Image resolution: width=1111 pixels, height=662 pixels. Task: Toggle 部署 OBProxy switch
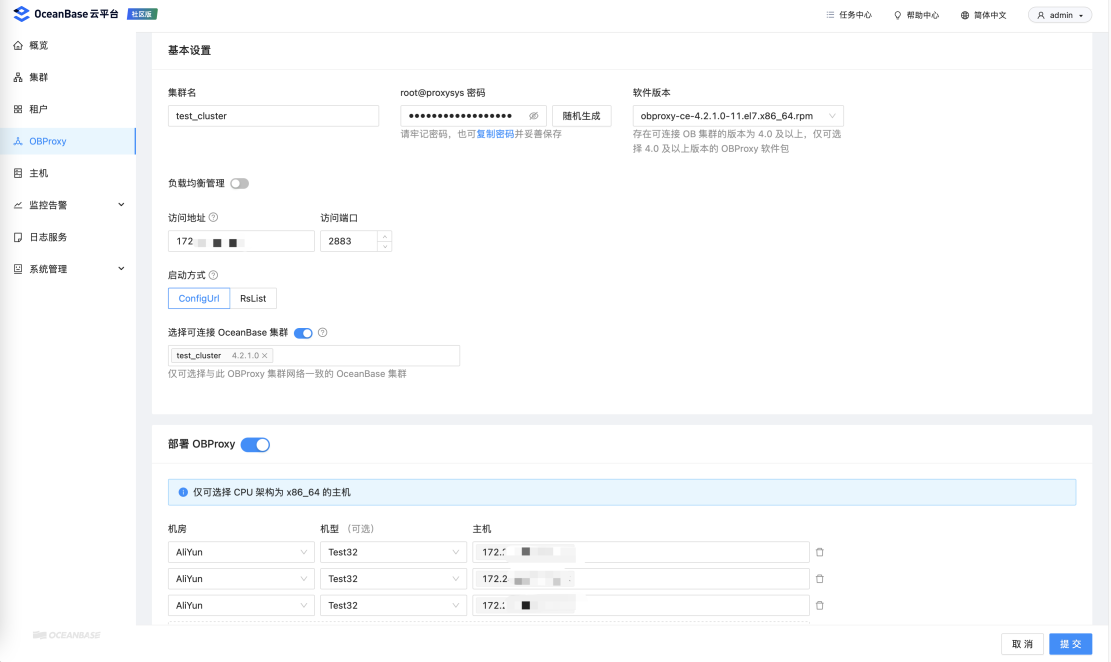255,444
